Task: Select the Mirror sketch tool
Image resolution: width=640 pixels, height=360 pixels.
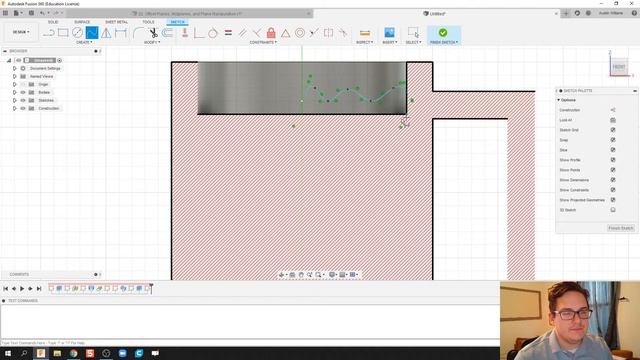Action: coord(106,33)
